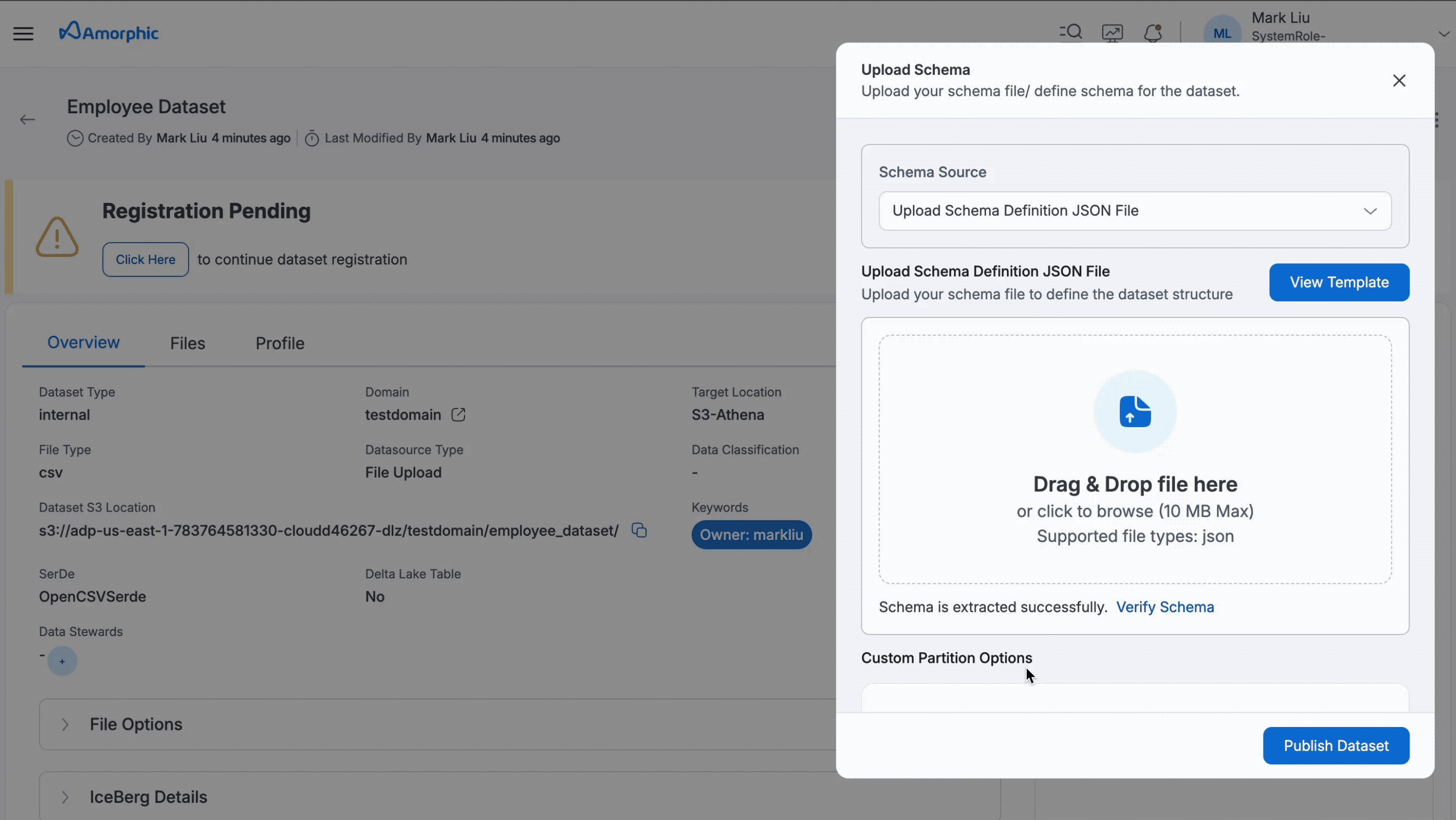Close the Upload Schema panel

tap(1399, 81)
